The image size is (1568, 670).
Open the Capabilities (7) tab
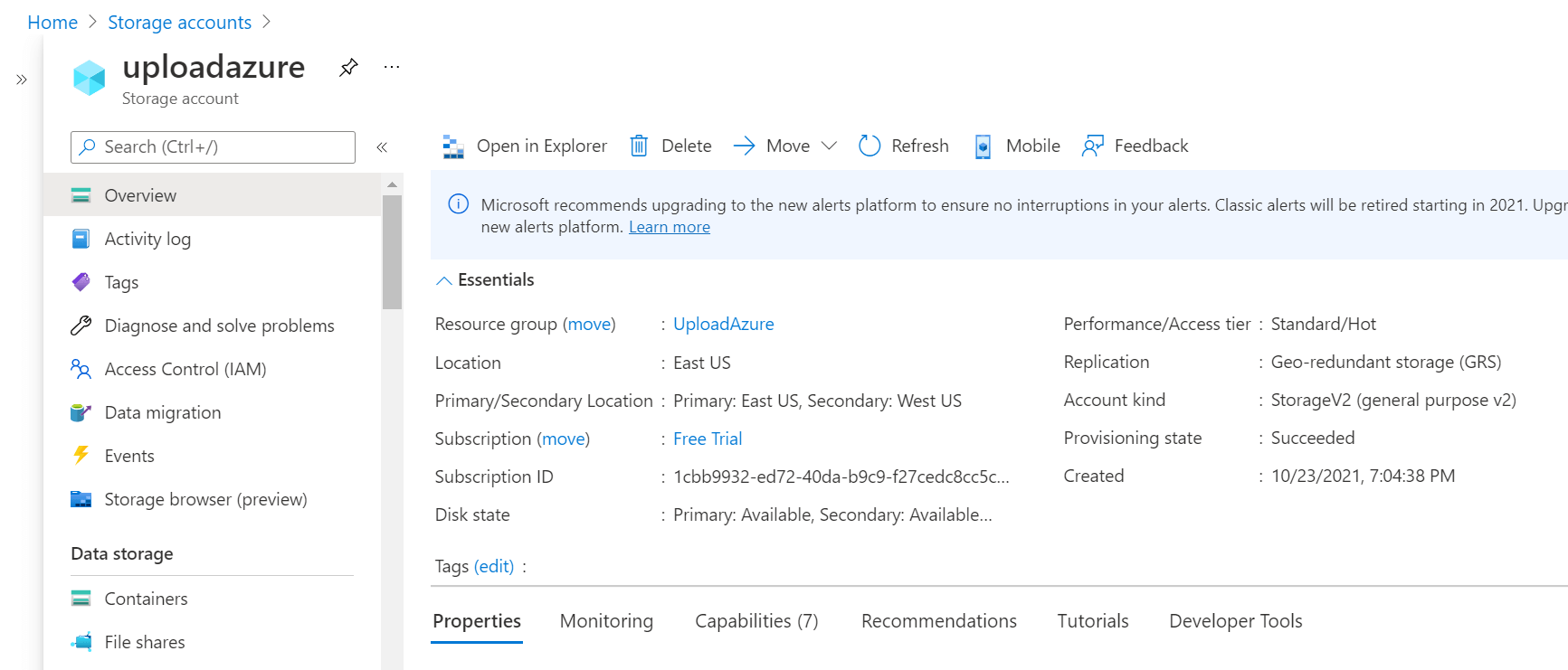[756, 621]
